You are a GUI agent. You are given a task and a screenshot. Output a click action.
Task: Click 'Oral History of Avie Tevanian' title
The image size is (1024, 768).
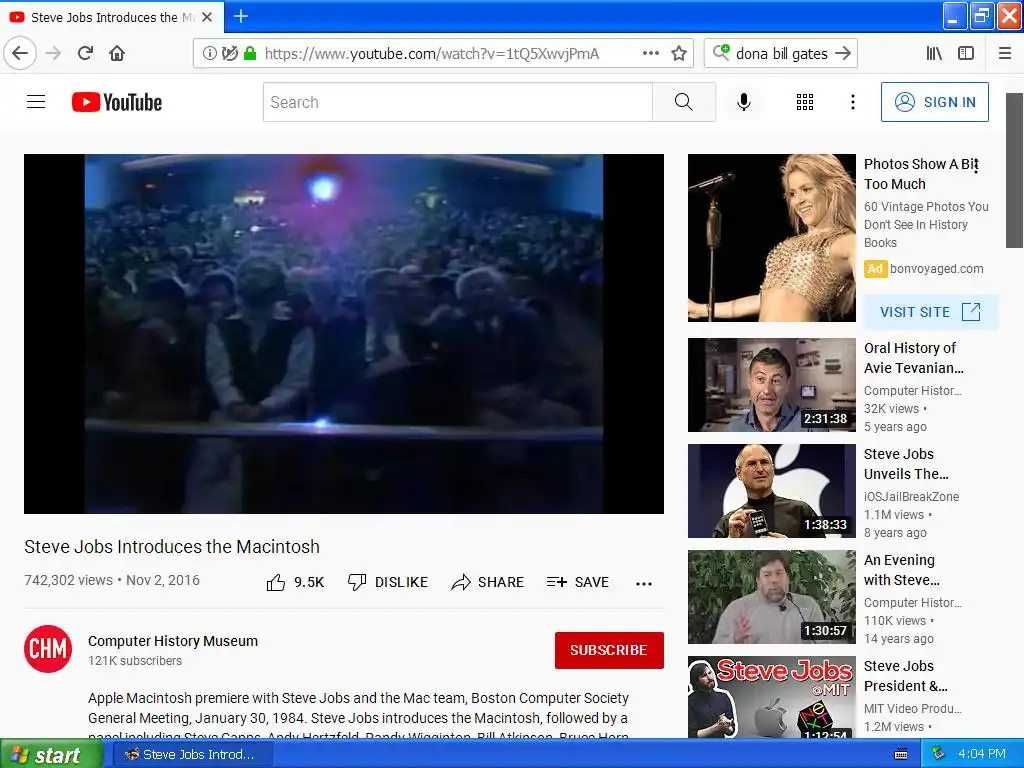914,358
